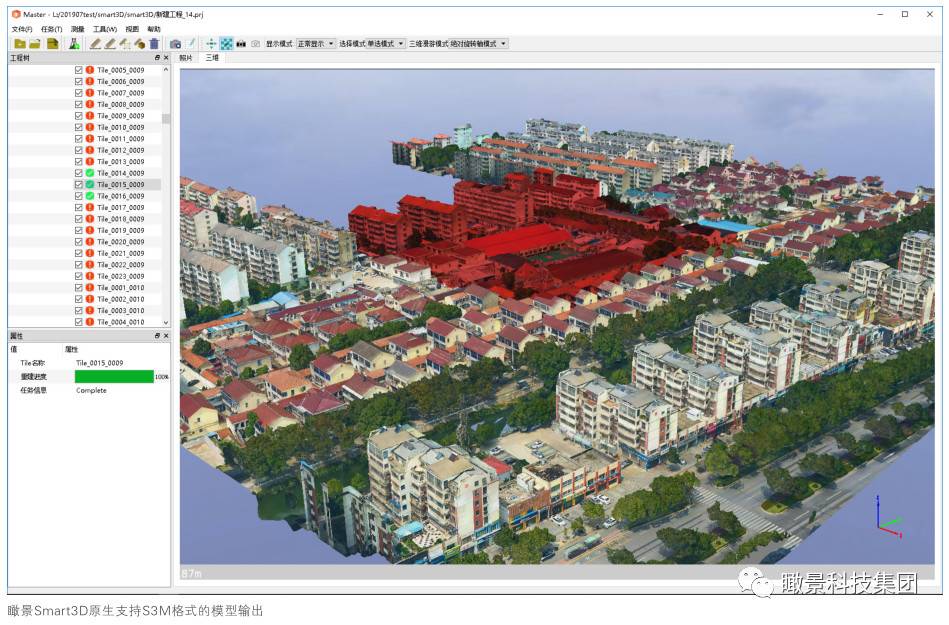The image size is (949, 625).
Task: Click the red warning icon of Tile_0004_0010
Action: pyautogui.click(x=90, y=322)
